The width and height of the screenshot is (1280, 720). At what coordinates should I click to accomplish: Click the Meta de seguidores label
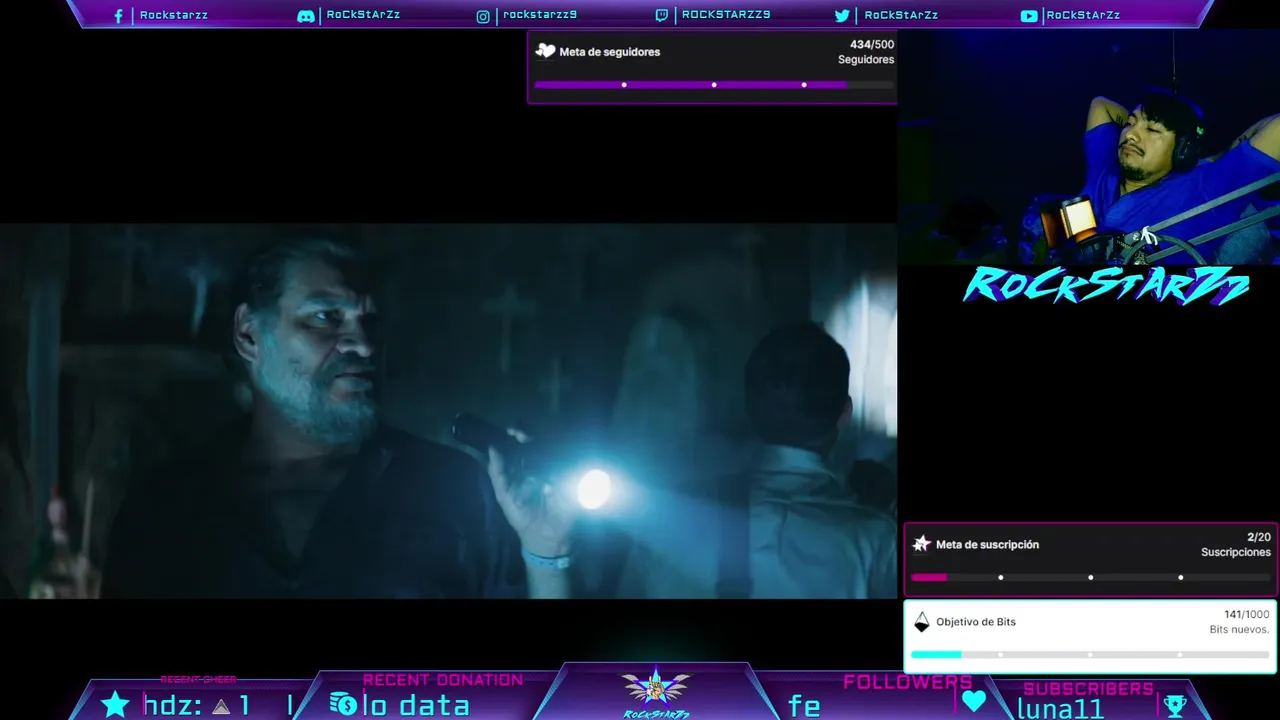610,52
